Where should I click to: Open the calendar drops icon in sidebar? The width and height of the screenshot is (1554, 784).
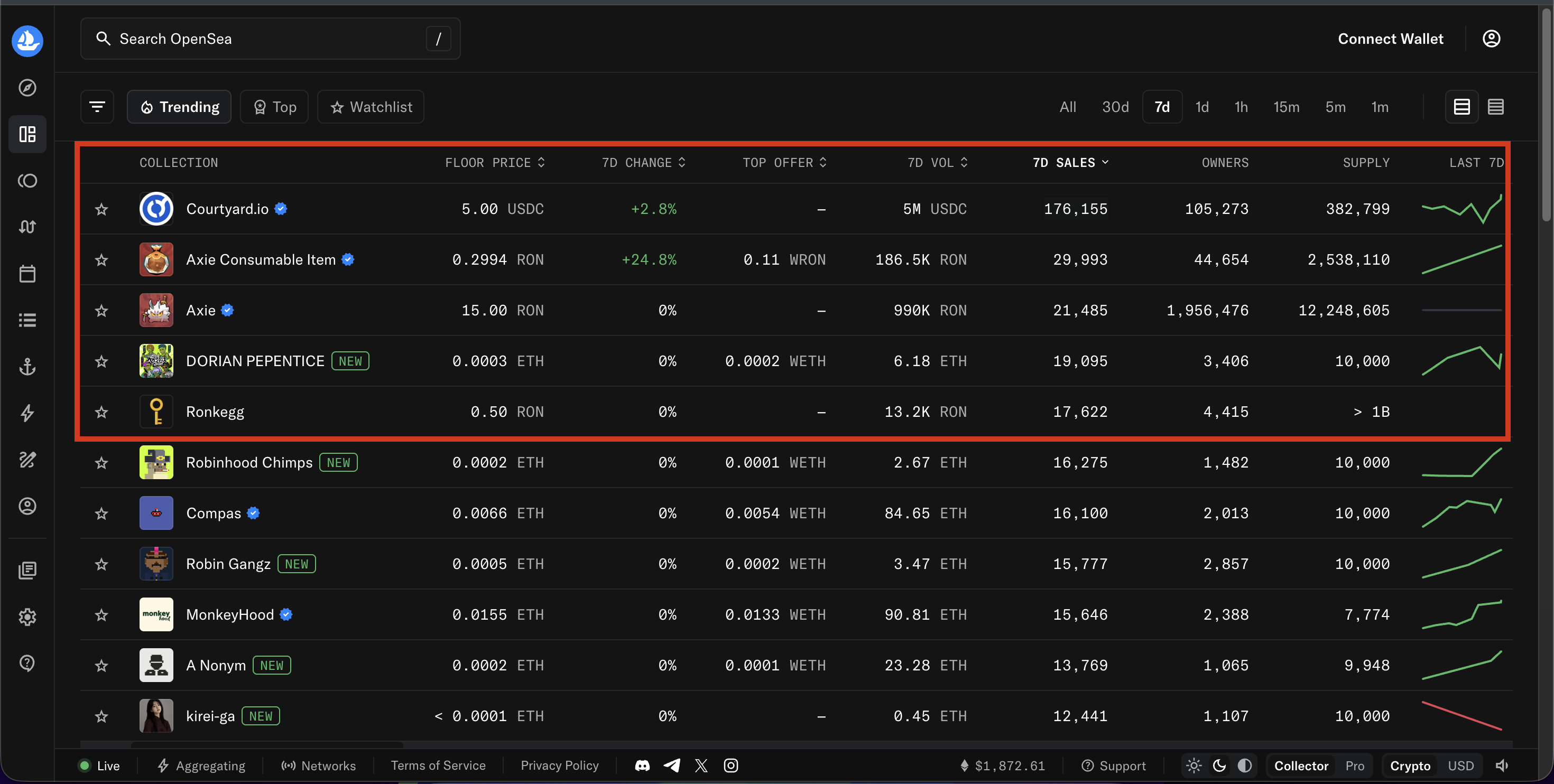(27, 274)
